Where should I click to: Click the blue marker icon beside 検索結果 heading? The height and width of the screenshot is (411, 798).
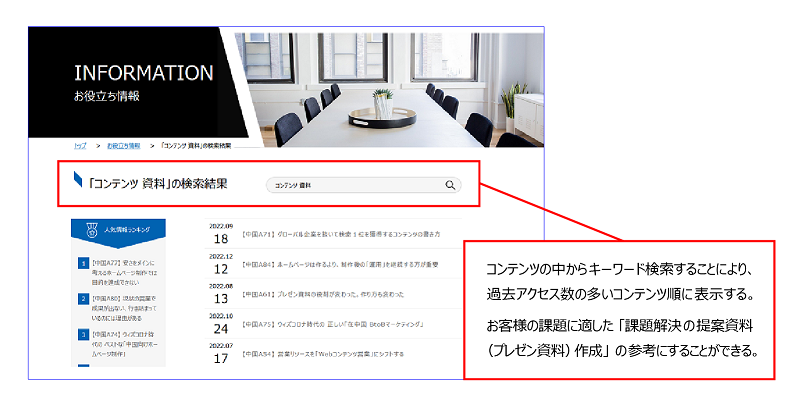click(79, 181)
